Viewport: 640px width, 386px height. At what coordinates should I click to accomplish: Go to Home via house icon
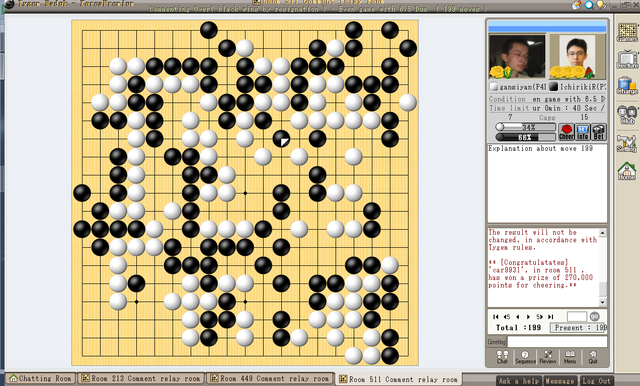(x=627, y=171)
